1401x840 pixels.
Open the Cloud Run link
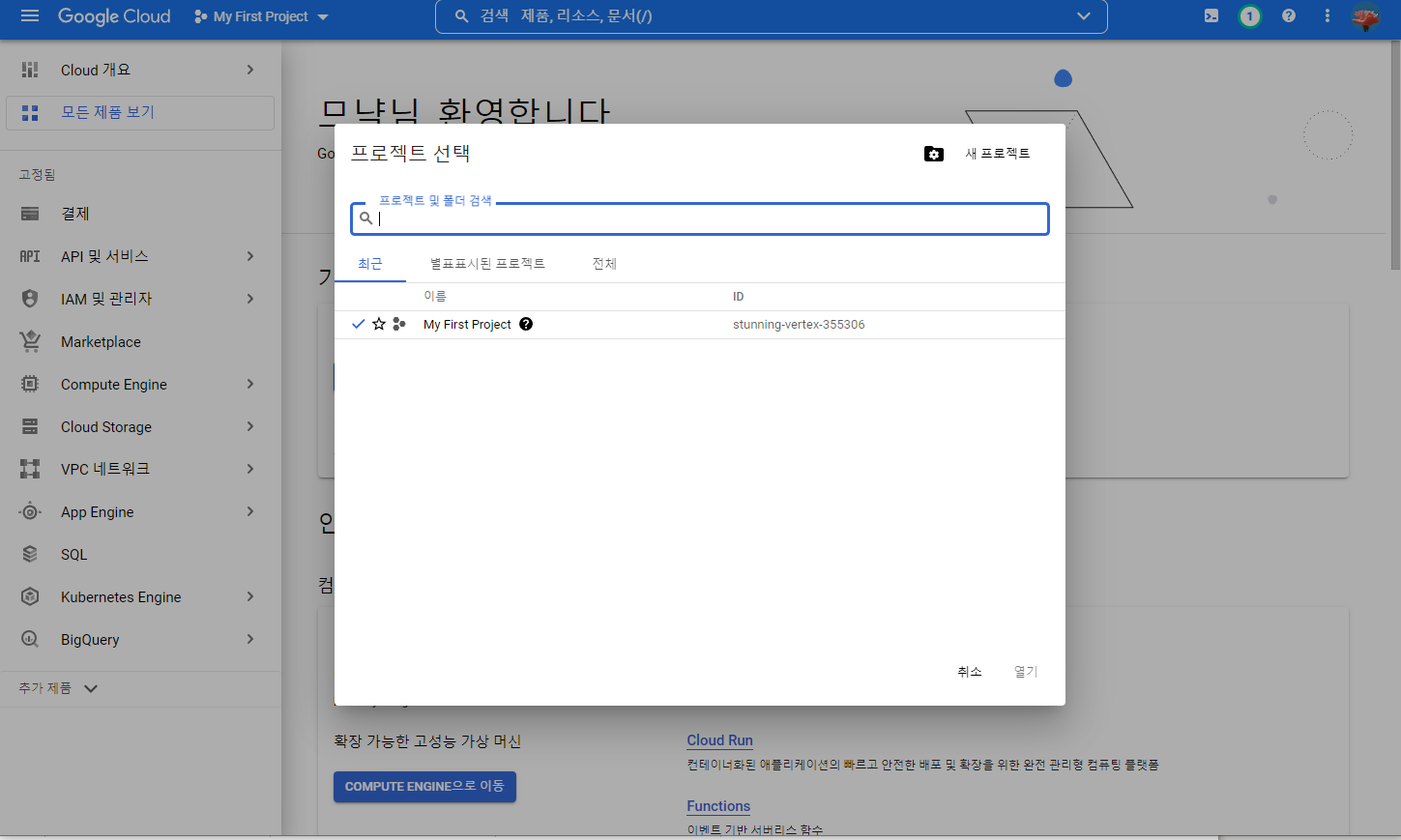(x=719, y=740)
